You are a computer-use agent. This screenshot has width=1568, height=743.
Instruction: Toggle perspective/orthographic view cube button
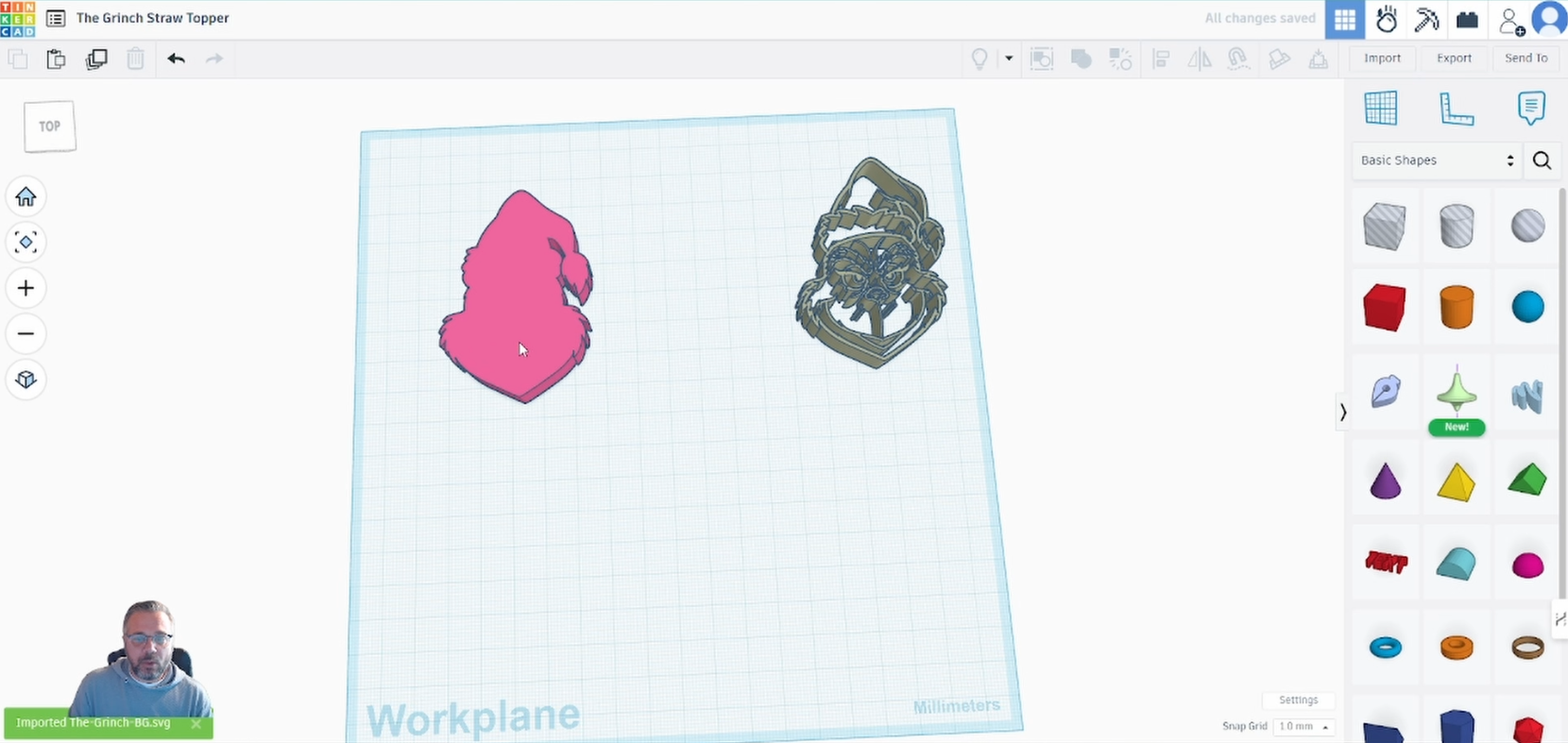(x=26, y=380)
